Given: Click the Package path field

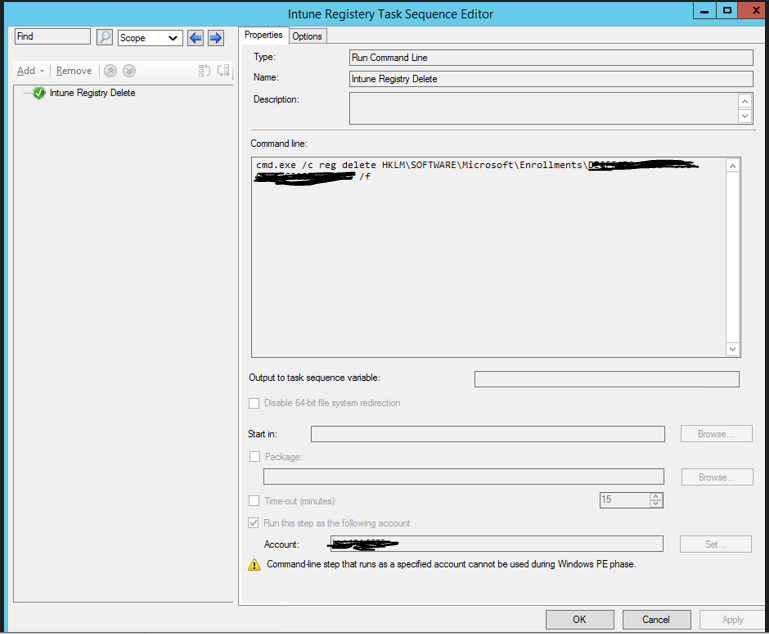Looking at the screenshot, I should point(463,477).
